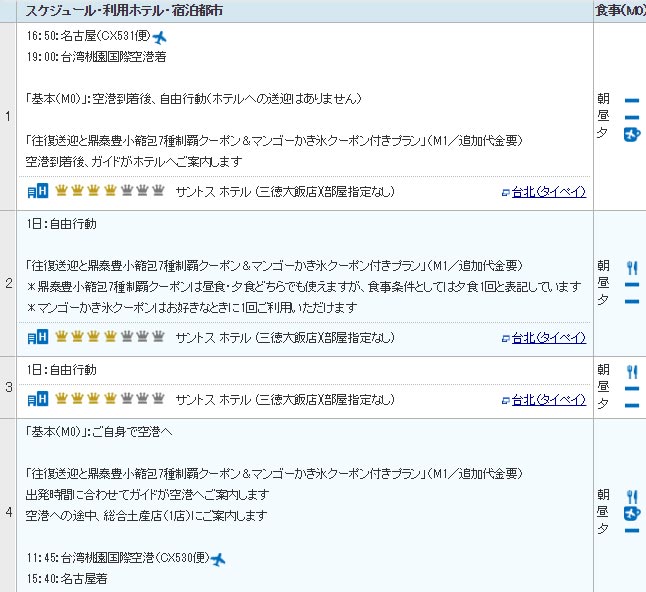
Task: Click 1日:自由行動 in the day 3 row
Action: pyautogui.click(x=61, y=370)
